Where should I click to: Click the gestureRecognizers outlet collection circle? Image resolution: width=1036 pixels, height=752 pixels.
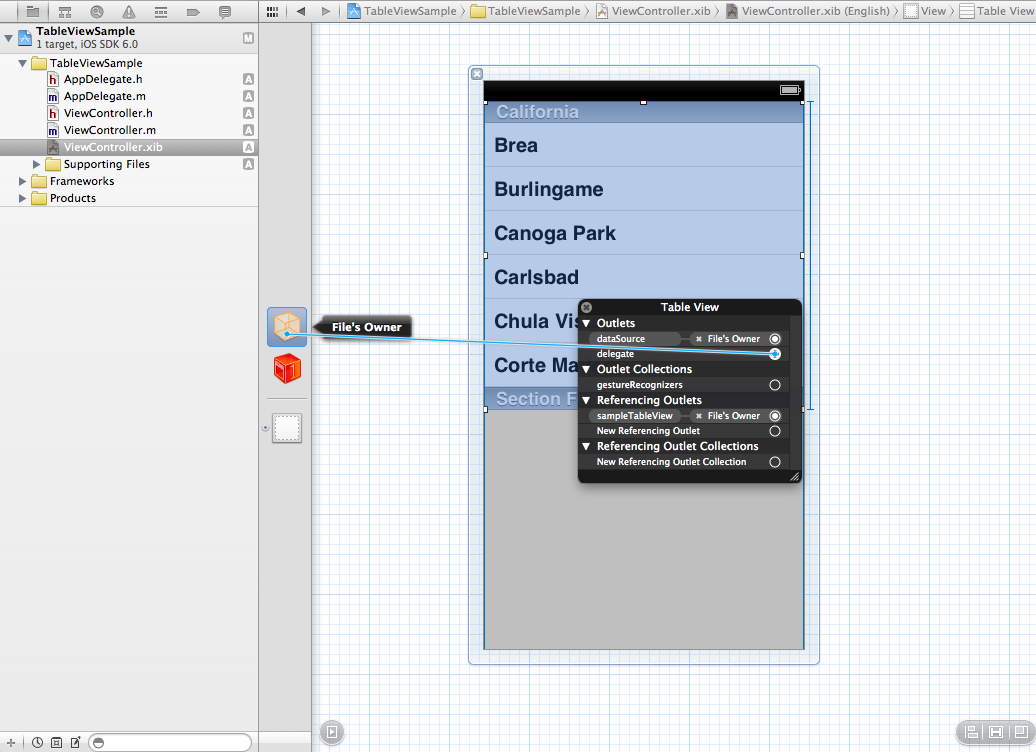[x=775, y=385]
